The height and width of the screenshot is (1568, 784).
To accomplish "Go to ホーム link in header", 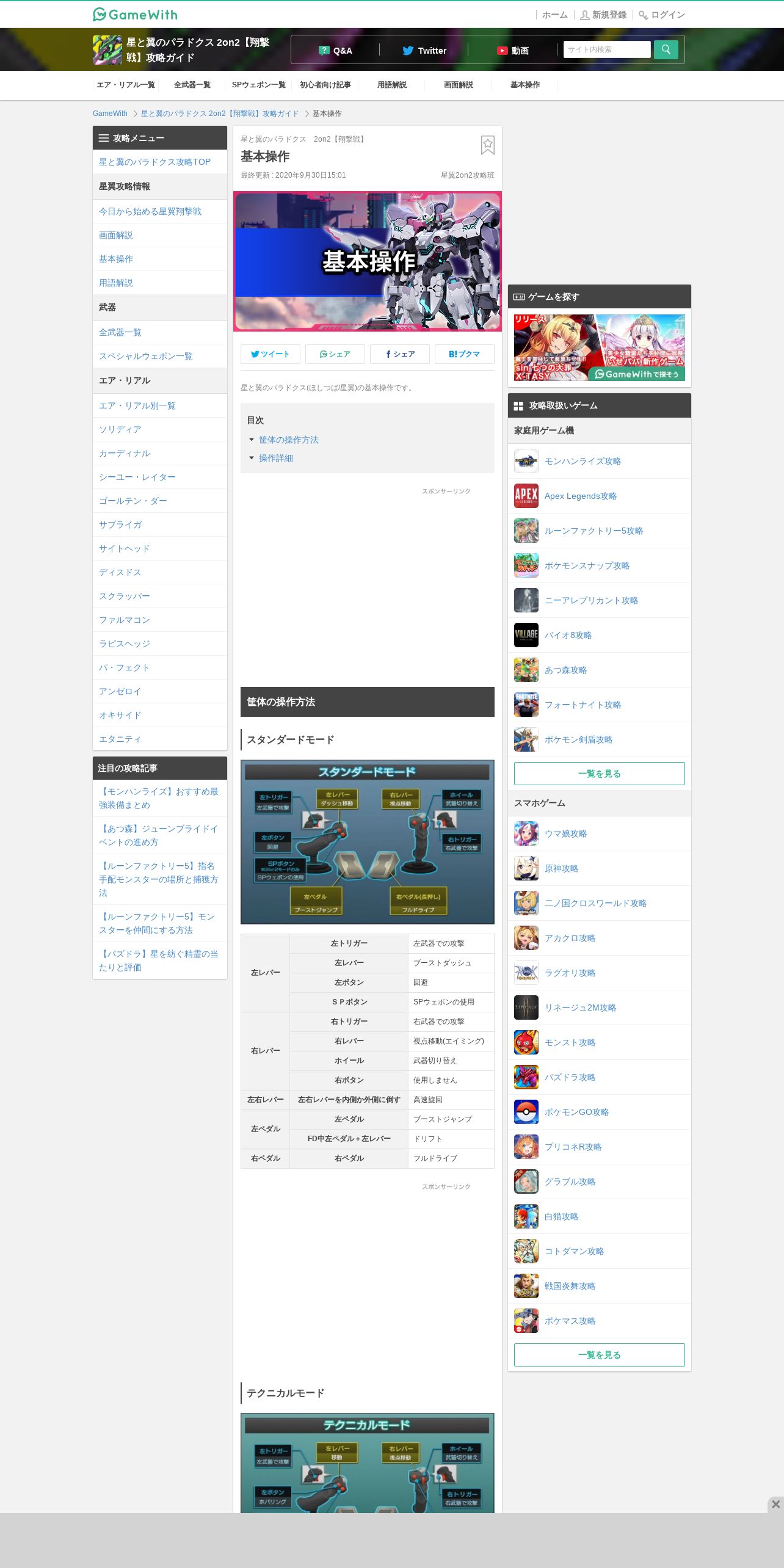I will click(x=555, y=15).
